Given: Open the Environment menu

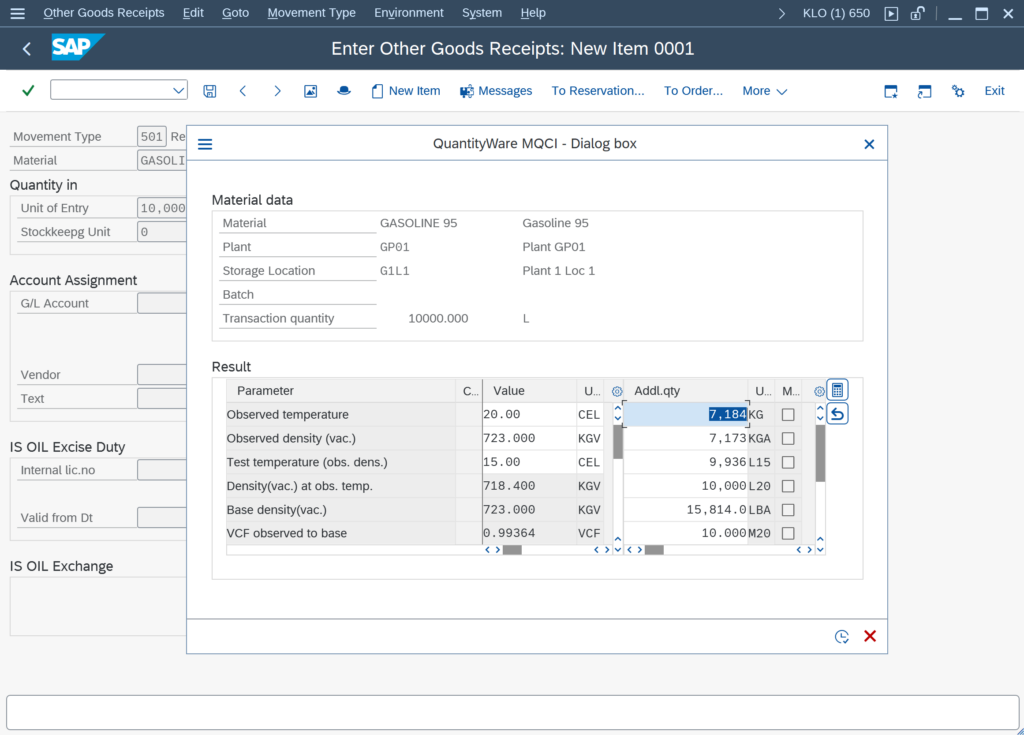Looking at the screenshot, I should click(409, 13).
